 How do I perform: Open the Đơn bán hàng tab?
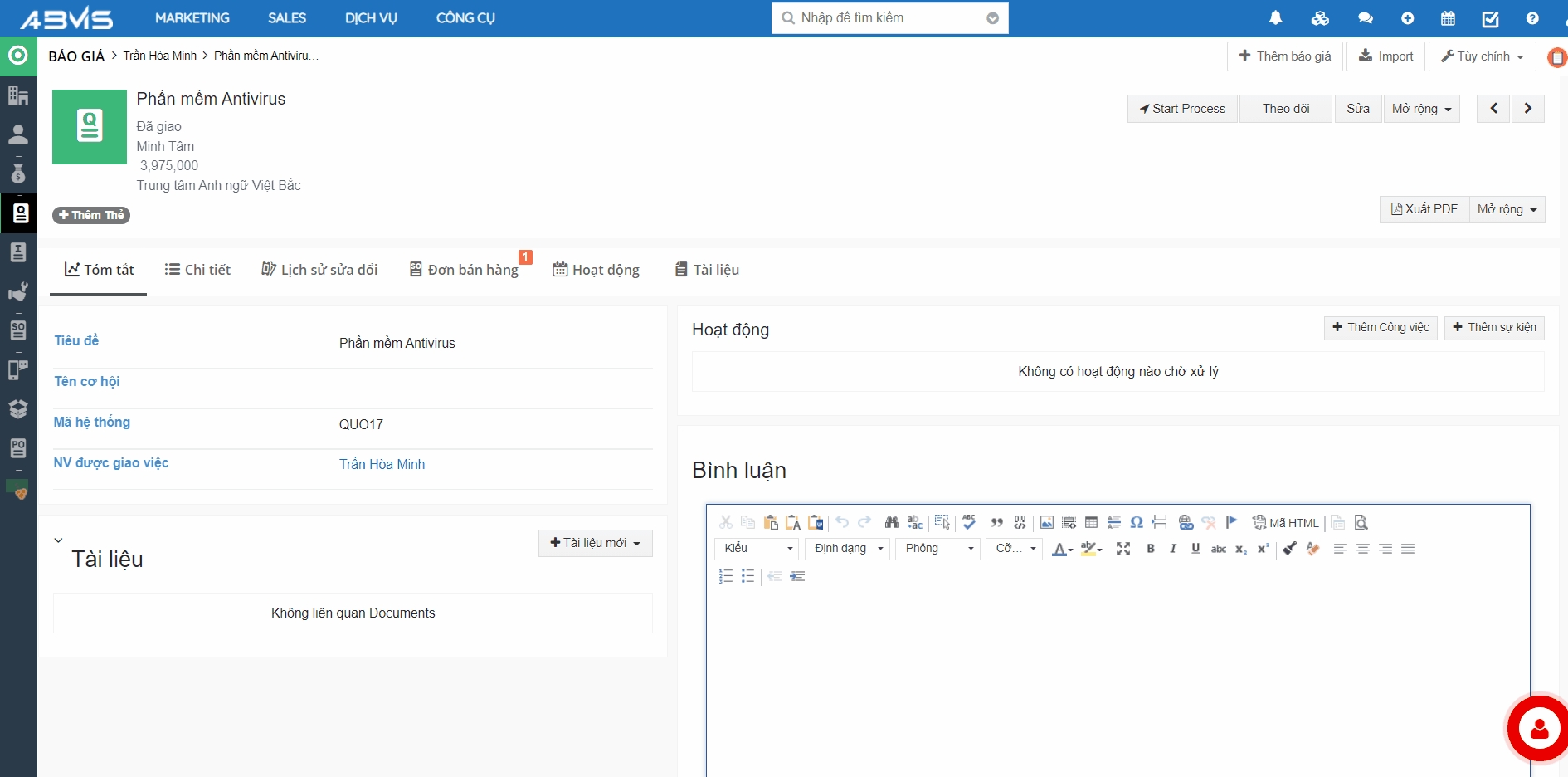(465, 270)
